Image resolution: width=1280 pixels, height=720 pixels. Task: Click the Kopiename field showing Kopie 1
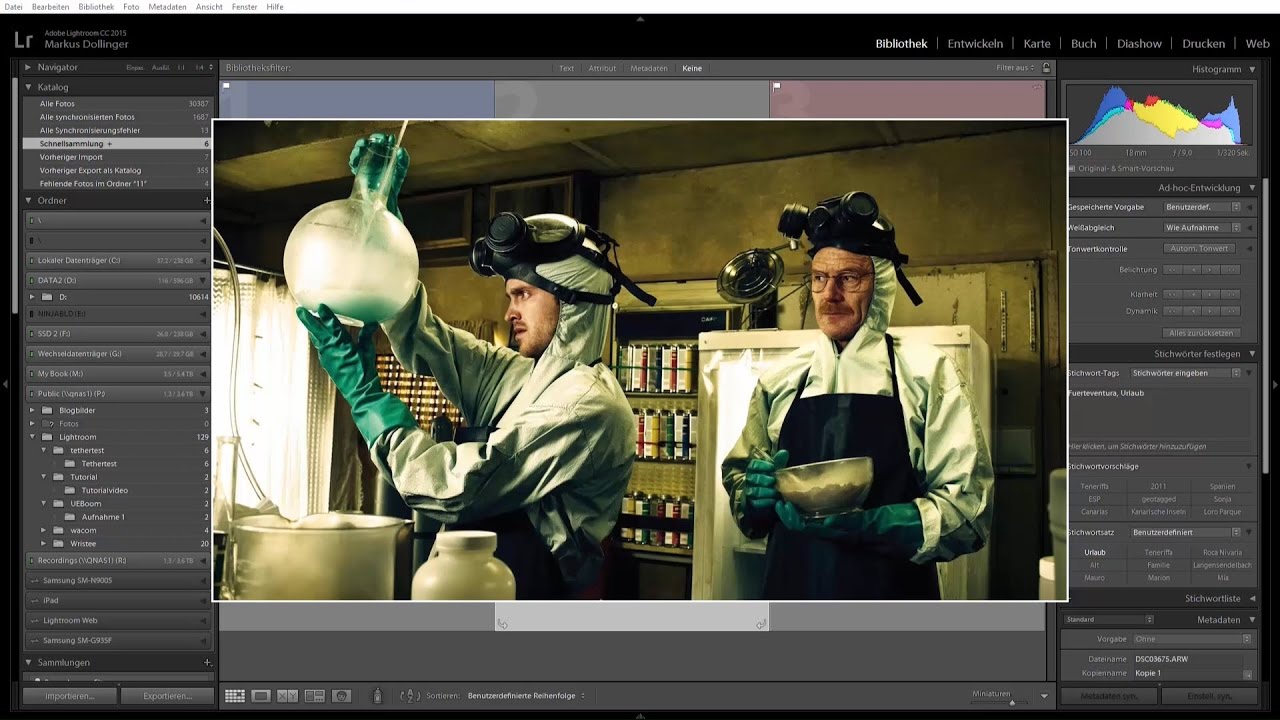[x=1187, y=673]
